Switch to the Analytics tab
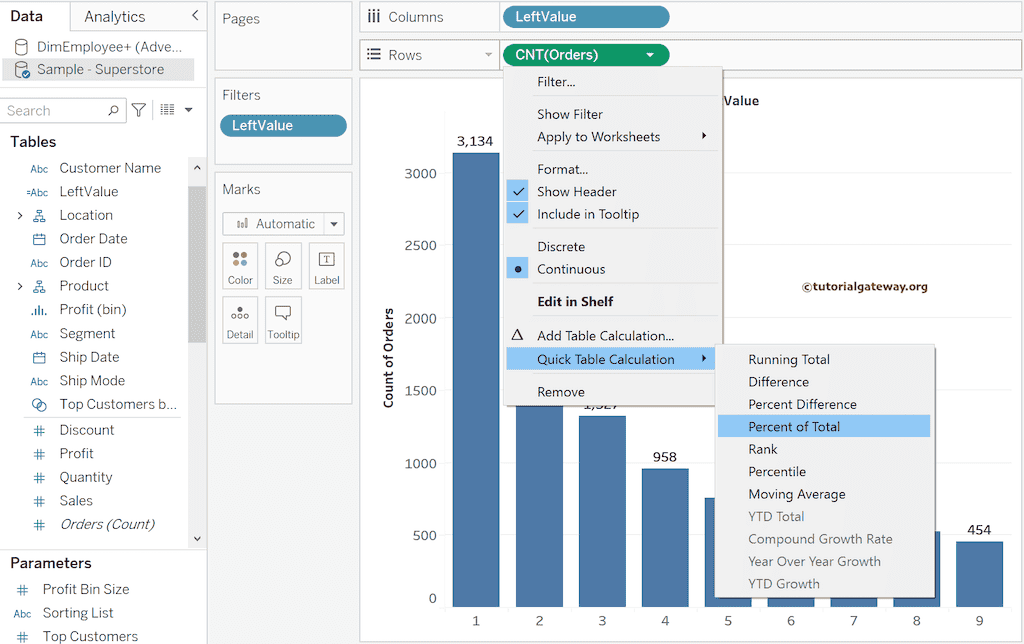 (x=114, y=17)
